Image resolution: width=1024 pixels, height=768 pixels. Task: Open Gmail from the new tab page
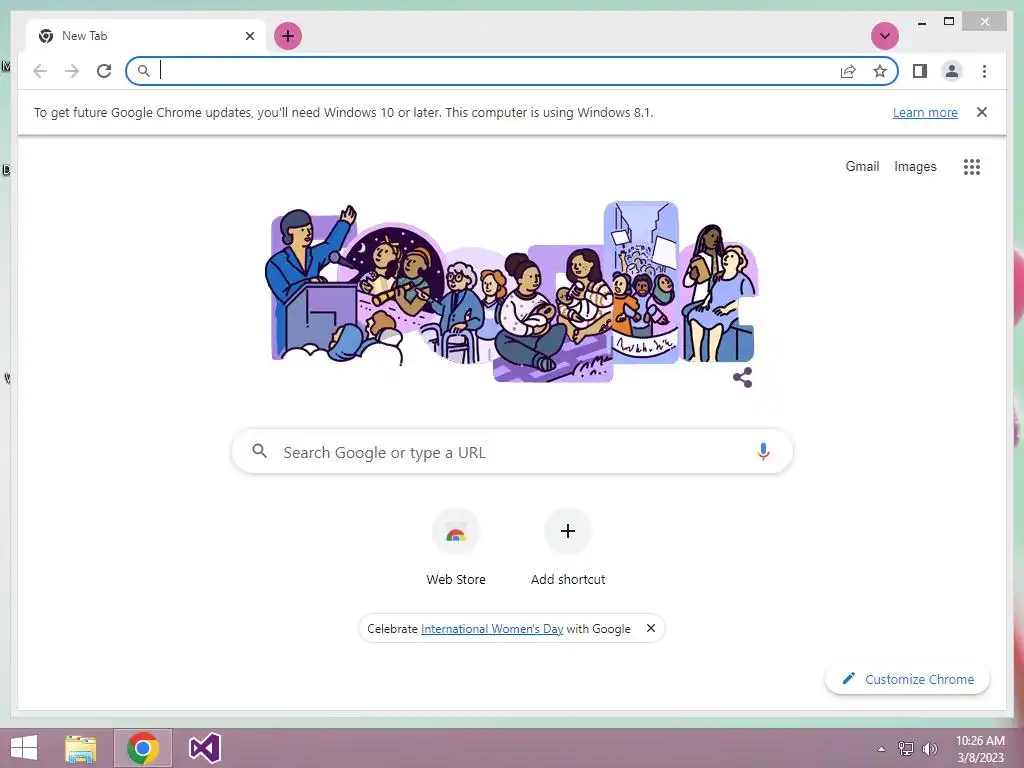(x=862, y=167)
